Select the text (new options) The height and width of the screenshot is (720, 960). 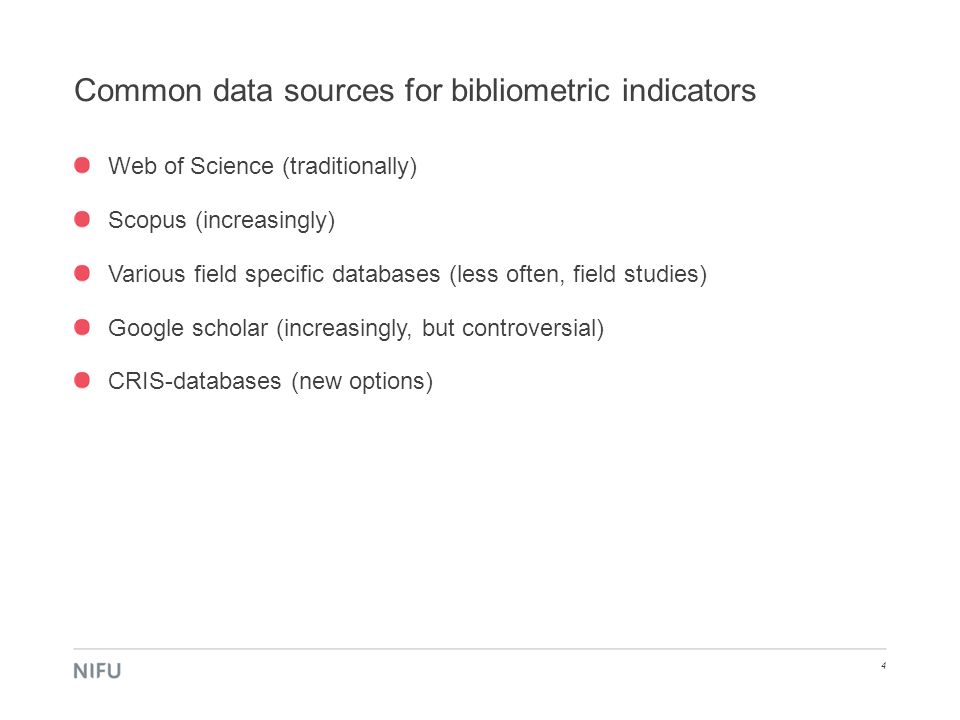(x=362, y=382)
